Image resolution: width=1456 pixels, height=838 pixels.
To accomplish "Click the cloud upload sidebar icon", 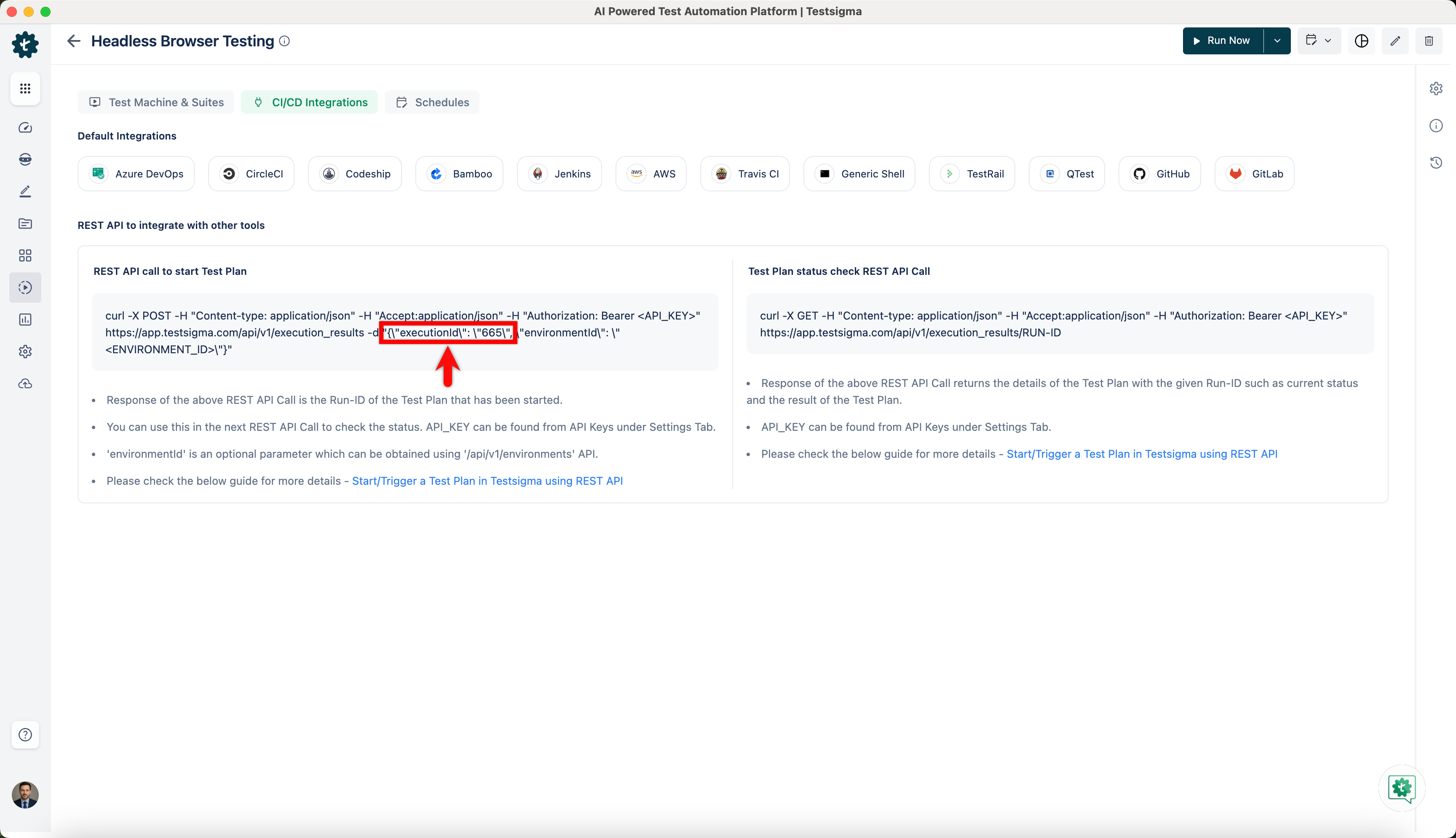I will point(25,384).
